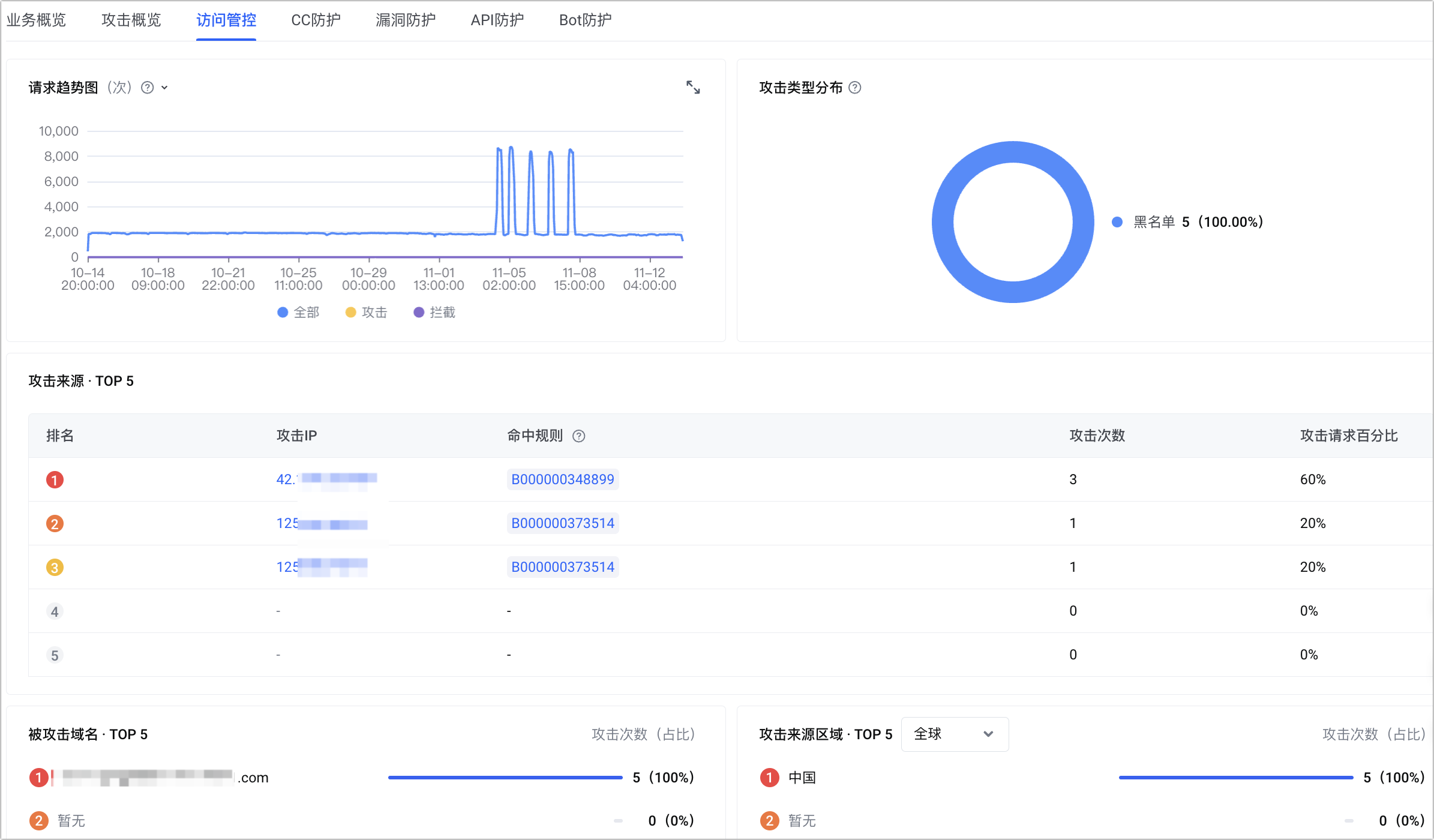Open rank 3 rule B000000373514

click(563, 567)
